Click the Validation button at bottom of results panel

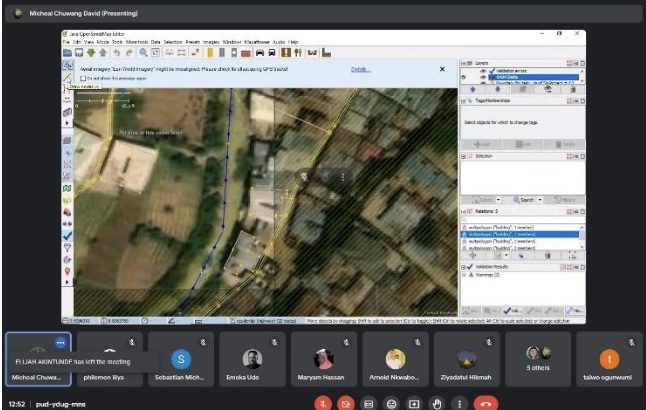513,311
